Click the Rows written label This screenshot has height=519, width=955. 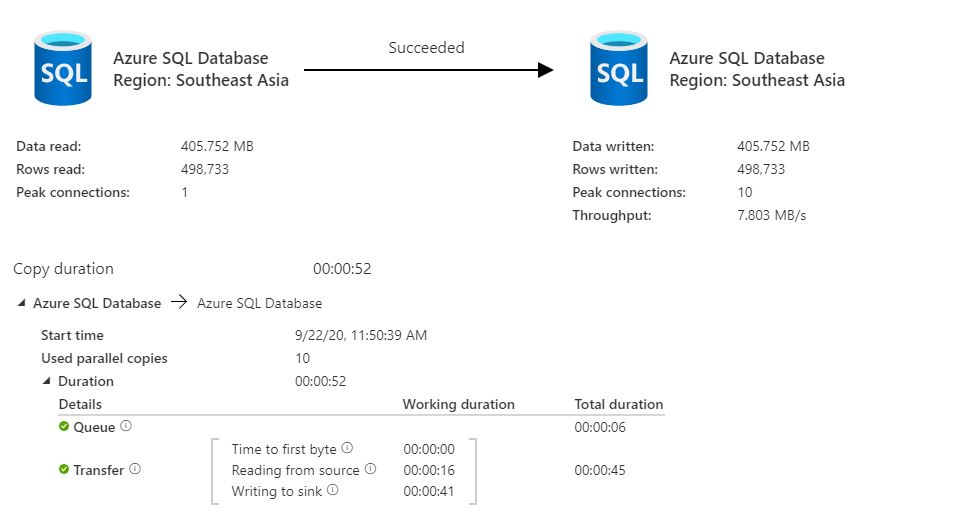(615, 169)
